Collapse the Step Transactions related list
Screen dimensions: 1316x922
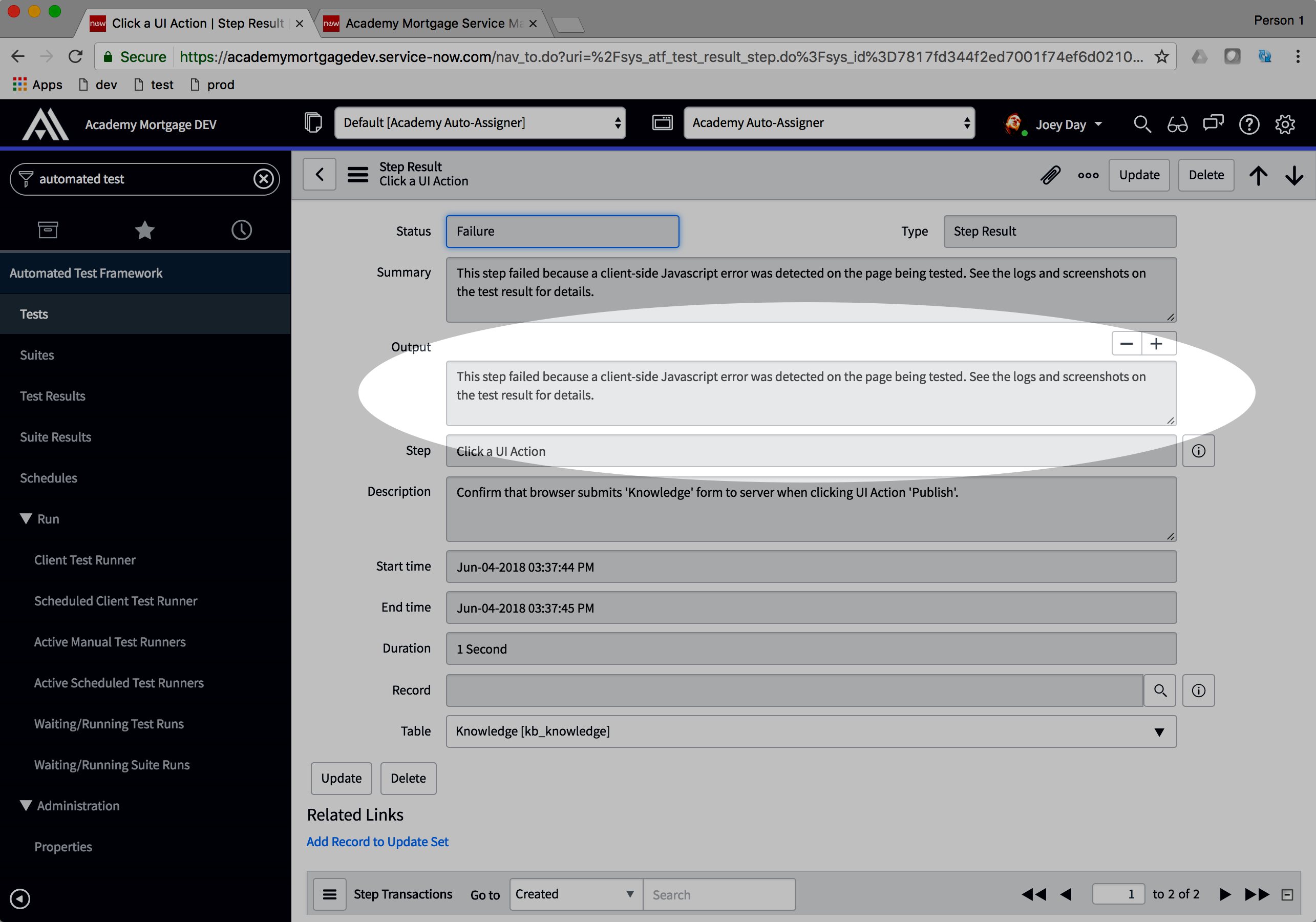(x=1287, y=895)
